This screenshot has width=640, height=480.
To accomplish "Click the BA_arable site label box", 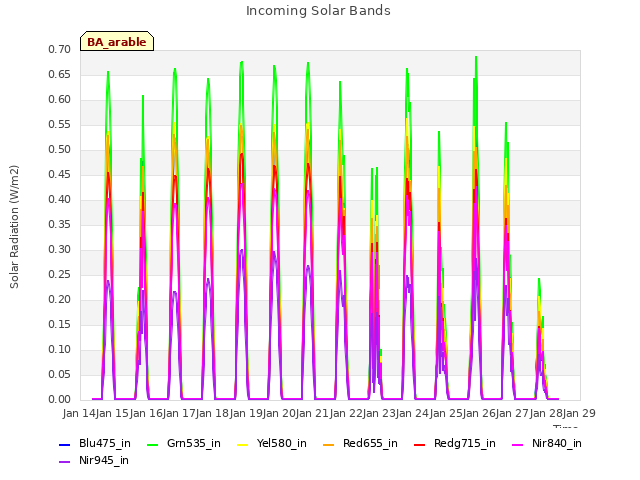I will point(117,41).
